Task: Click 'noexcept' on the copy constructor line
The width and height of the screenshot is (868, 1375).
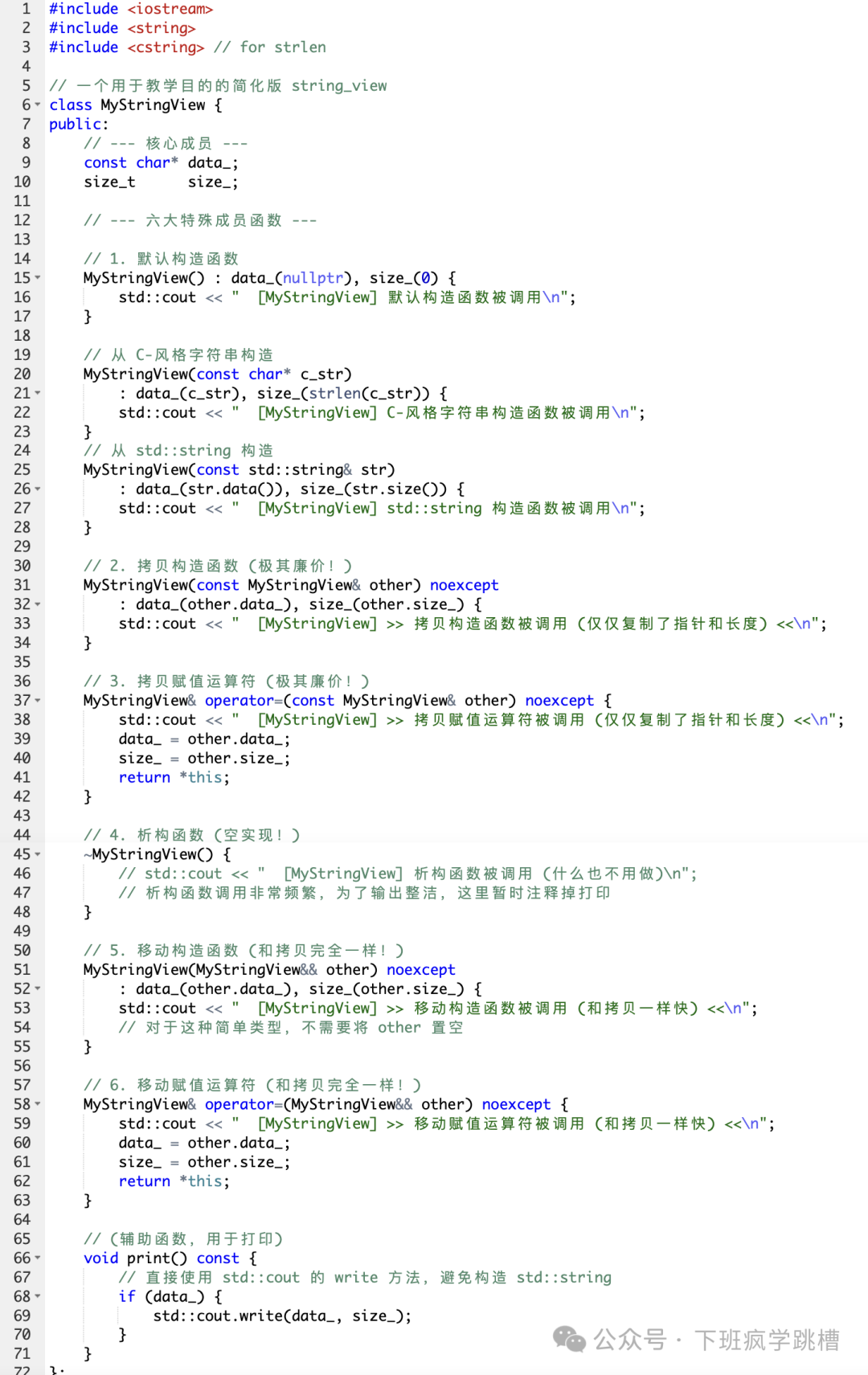Action: pyautogui.click(x=464, y=586)
